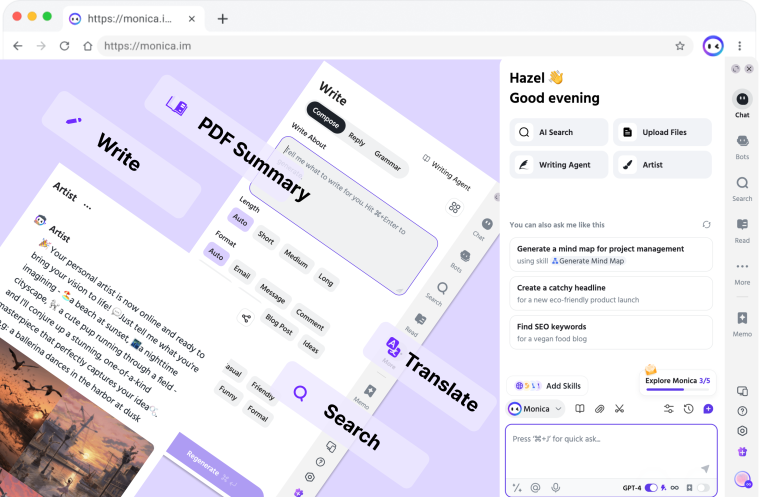Click the Add Skills button
This screenshot has width=768, height=497.
(547, 386)
